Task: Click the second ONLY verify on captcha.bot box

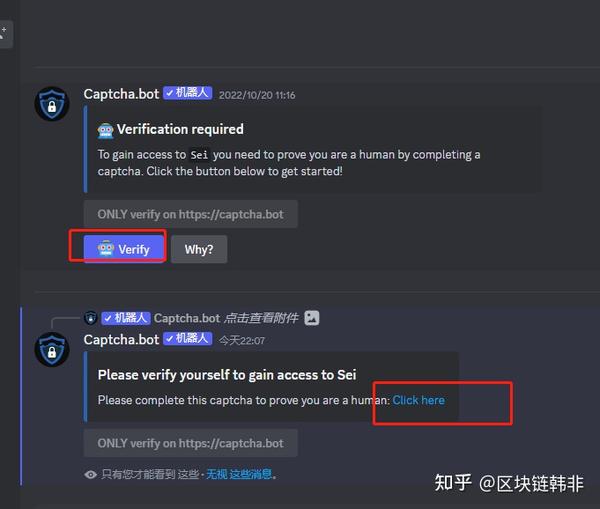Action: [191, 443]
